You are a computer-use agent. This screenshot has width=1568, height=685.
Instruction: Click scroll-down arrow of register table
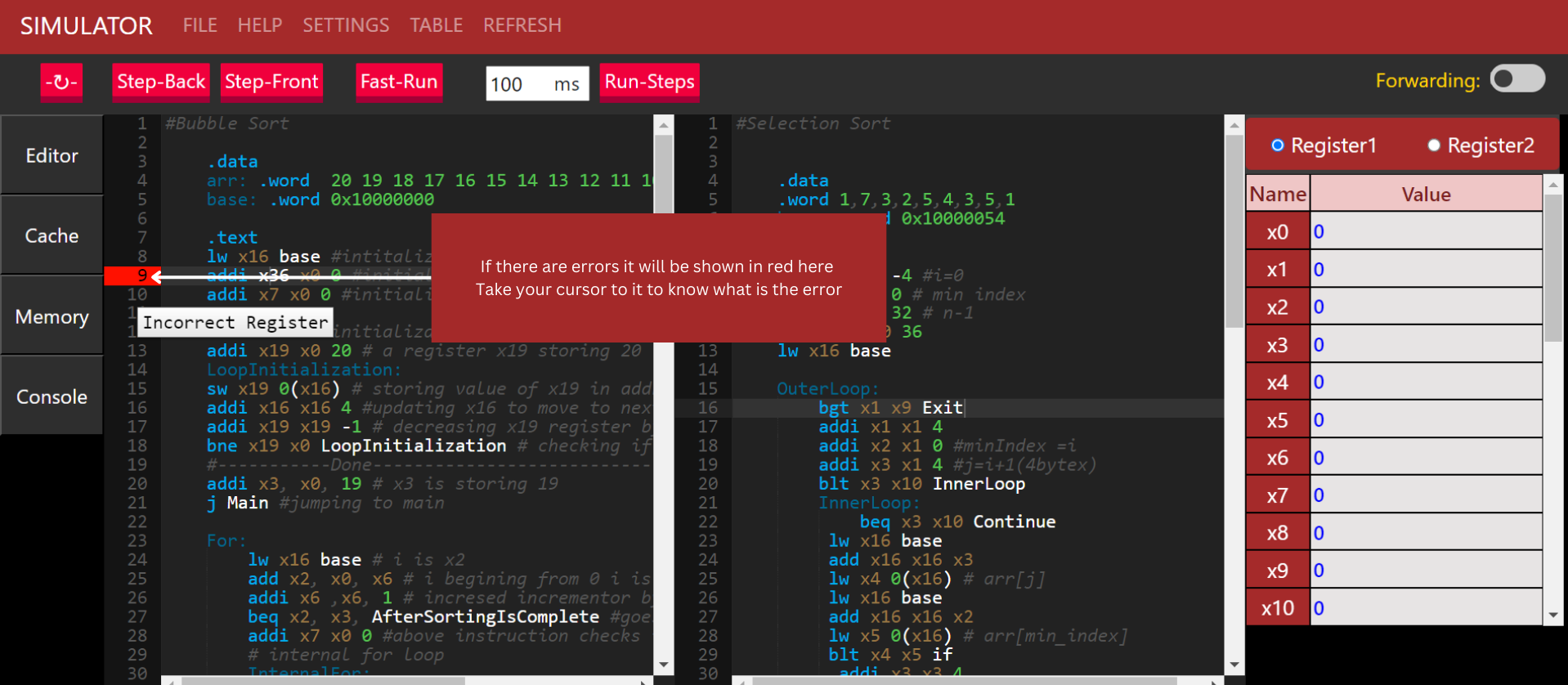1552,616
